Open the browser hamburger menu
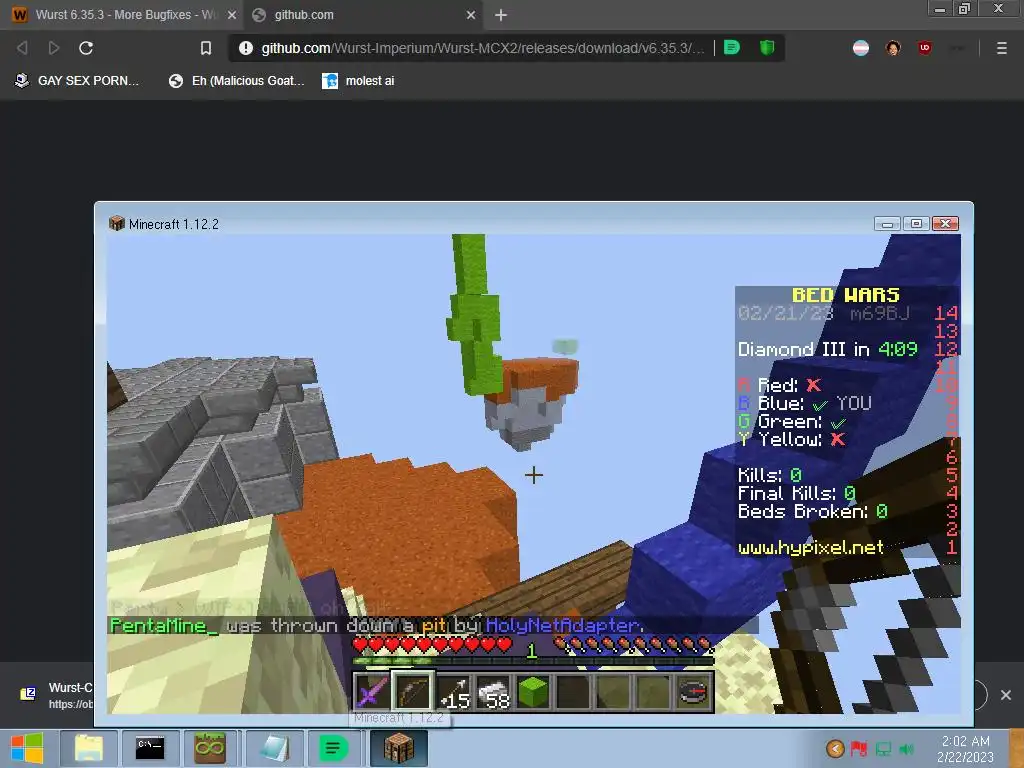The image size is (1024, 768). pyautogui.click(x=1001, y=48)
